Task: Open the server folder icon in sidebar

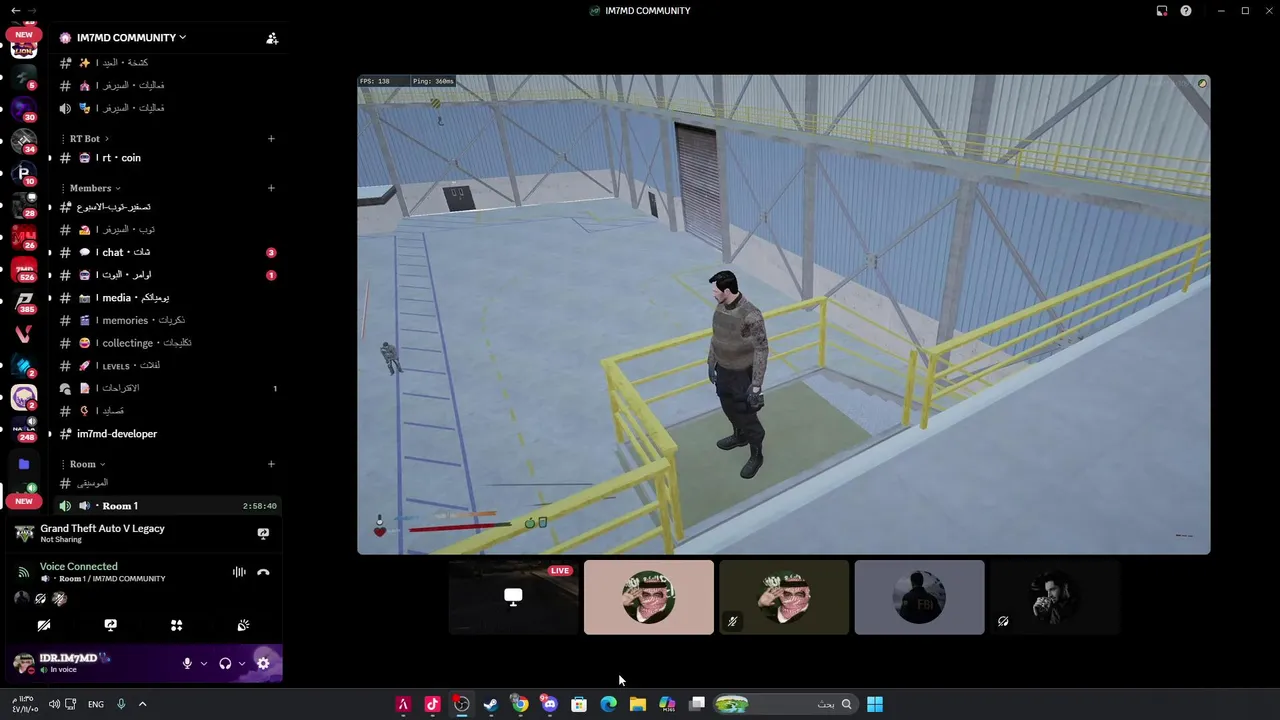Action: coord(24,464)
